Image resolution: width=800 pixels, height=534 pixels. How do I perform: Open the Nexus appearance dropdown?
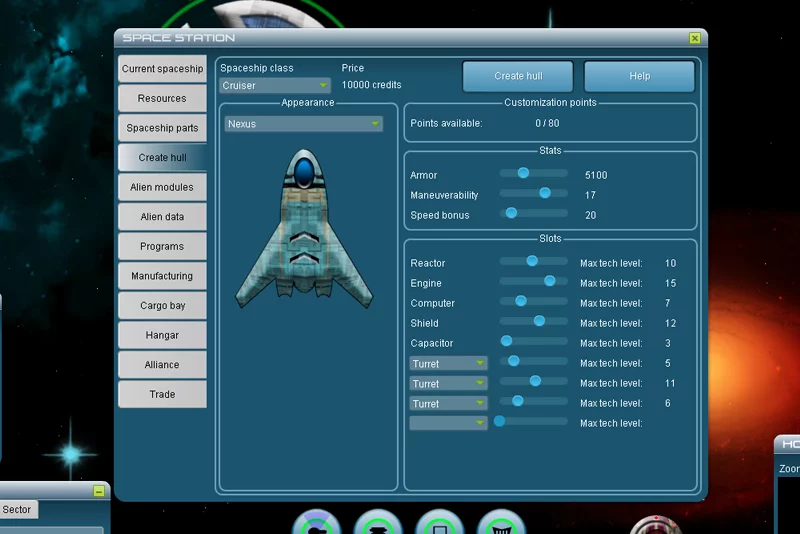[304, 123]
